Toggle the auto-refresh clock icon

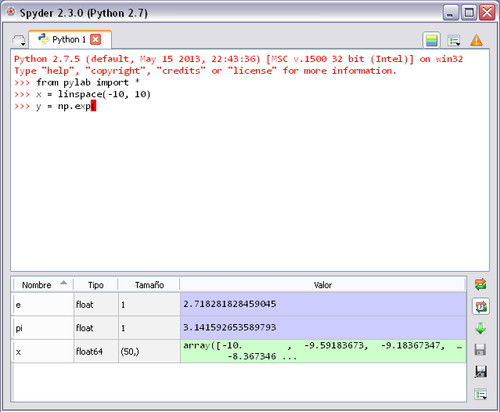481,306
